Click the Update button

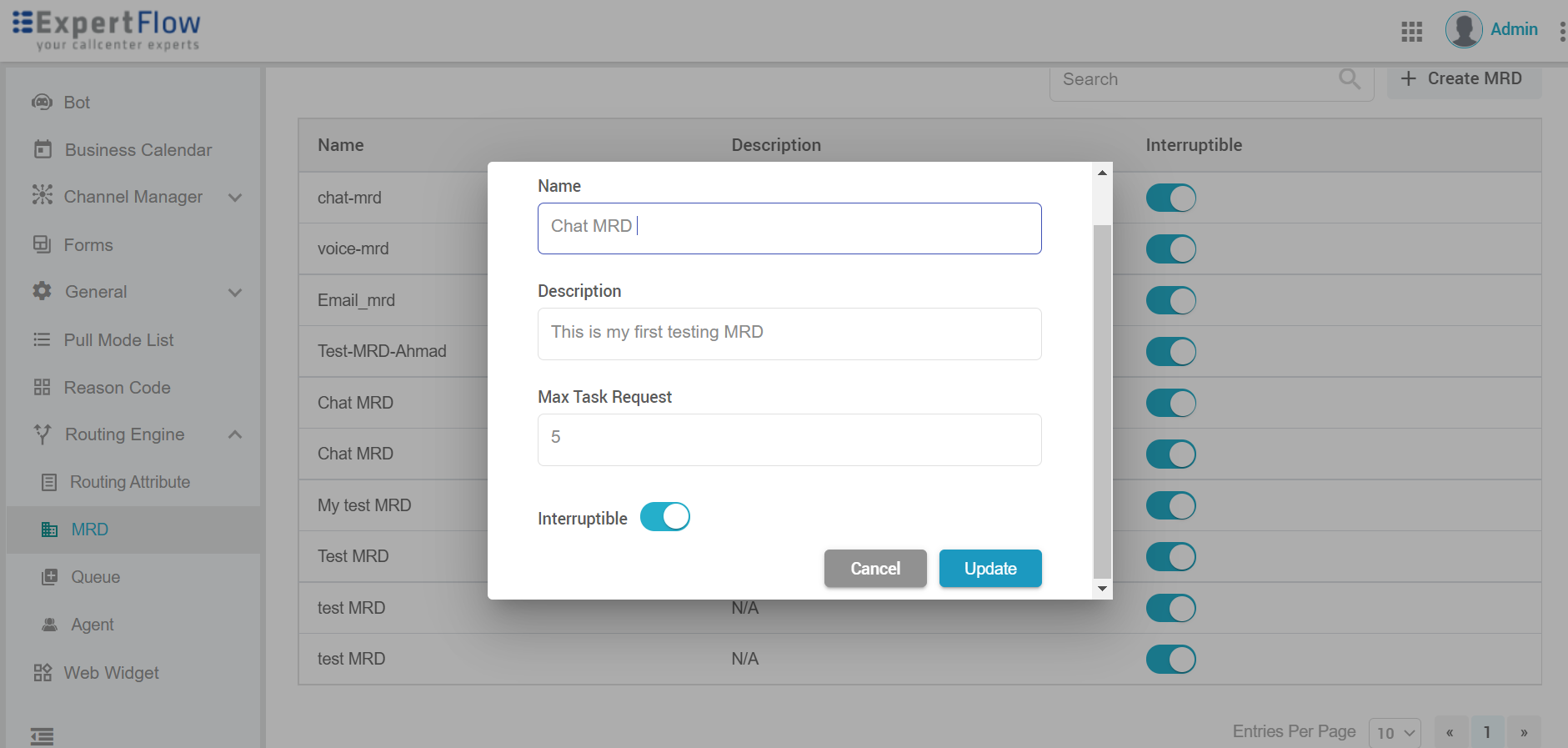pyautogui.click(x=989, y=569)
